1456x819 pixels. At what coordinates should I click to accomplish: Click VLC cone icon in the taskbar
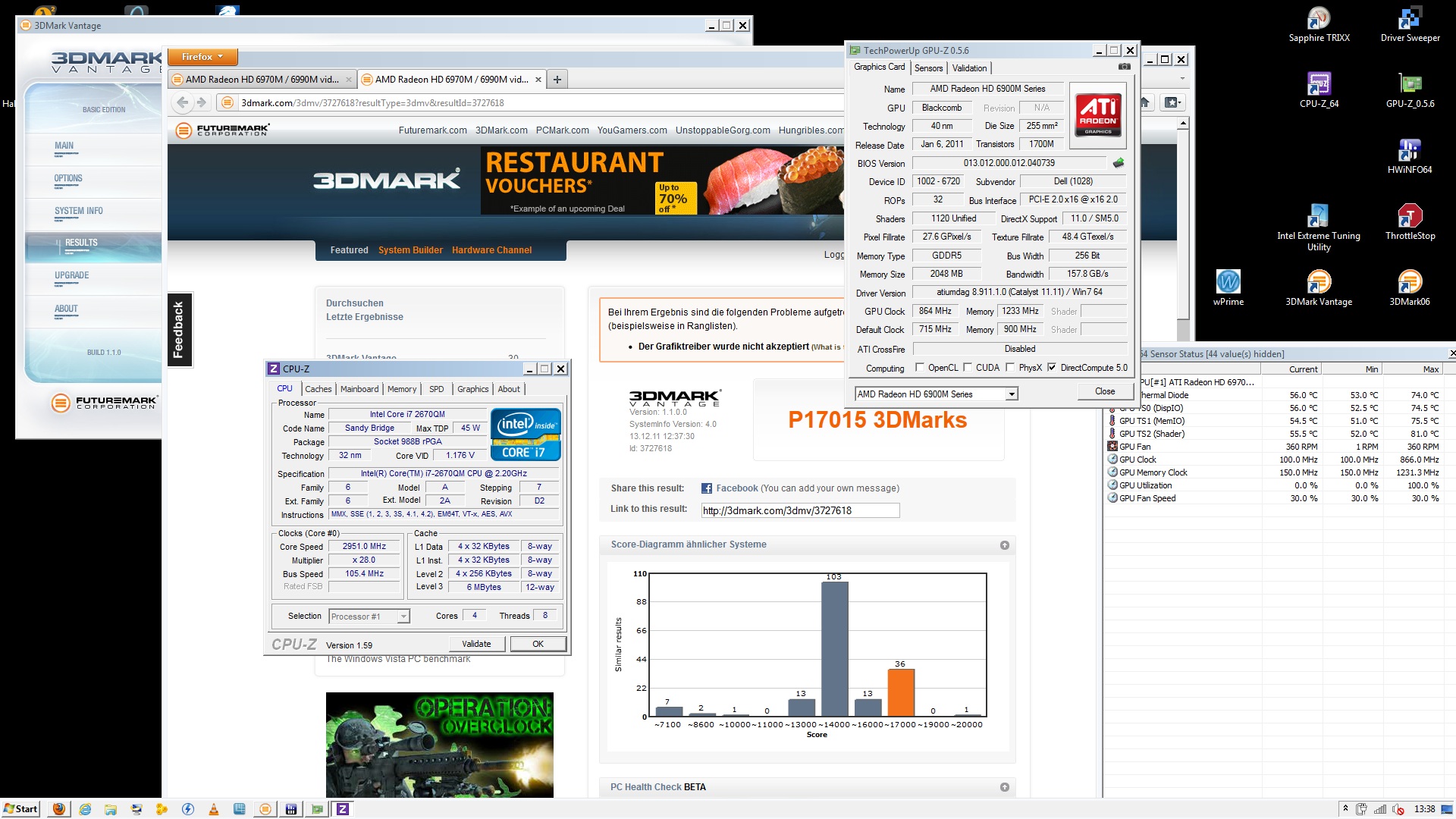point(214,809)
